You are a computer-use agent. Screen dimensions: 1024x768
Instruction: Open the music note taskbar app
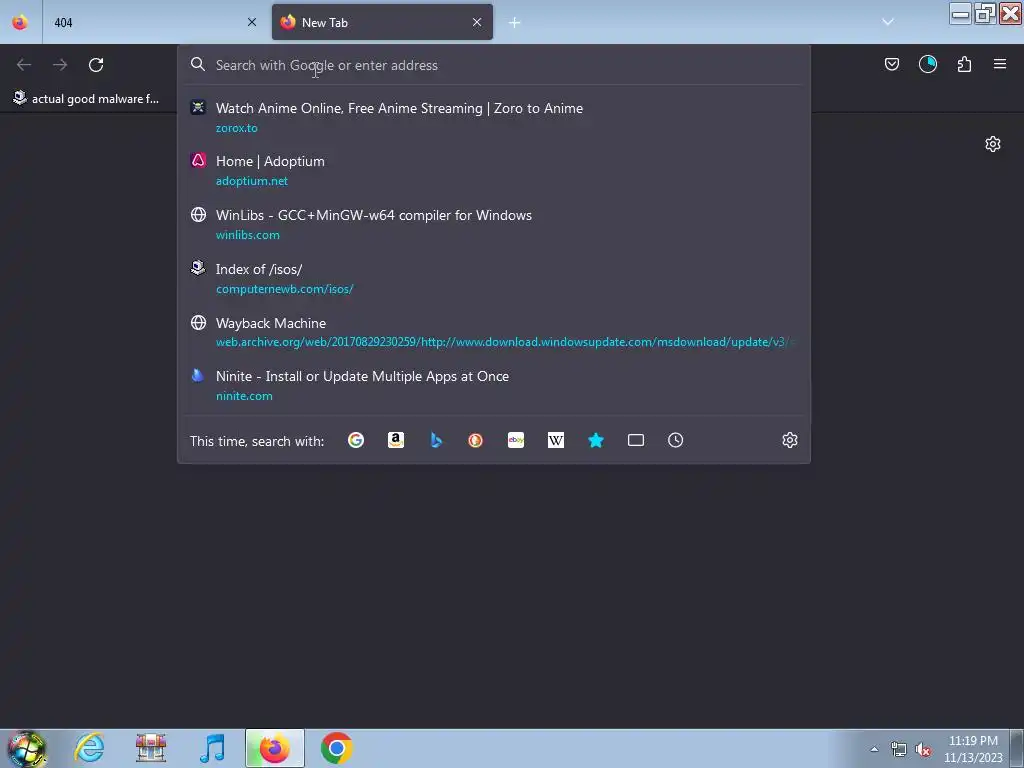tap(212, 748)
